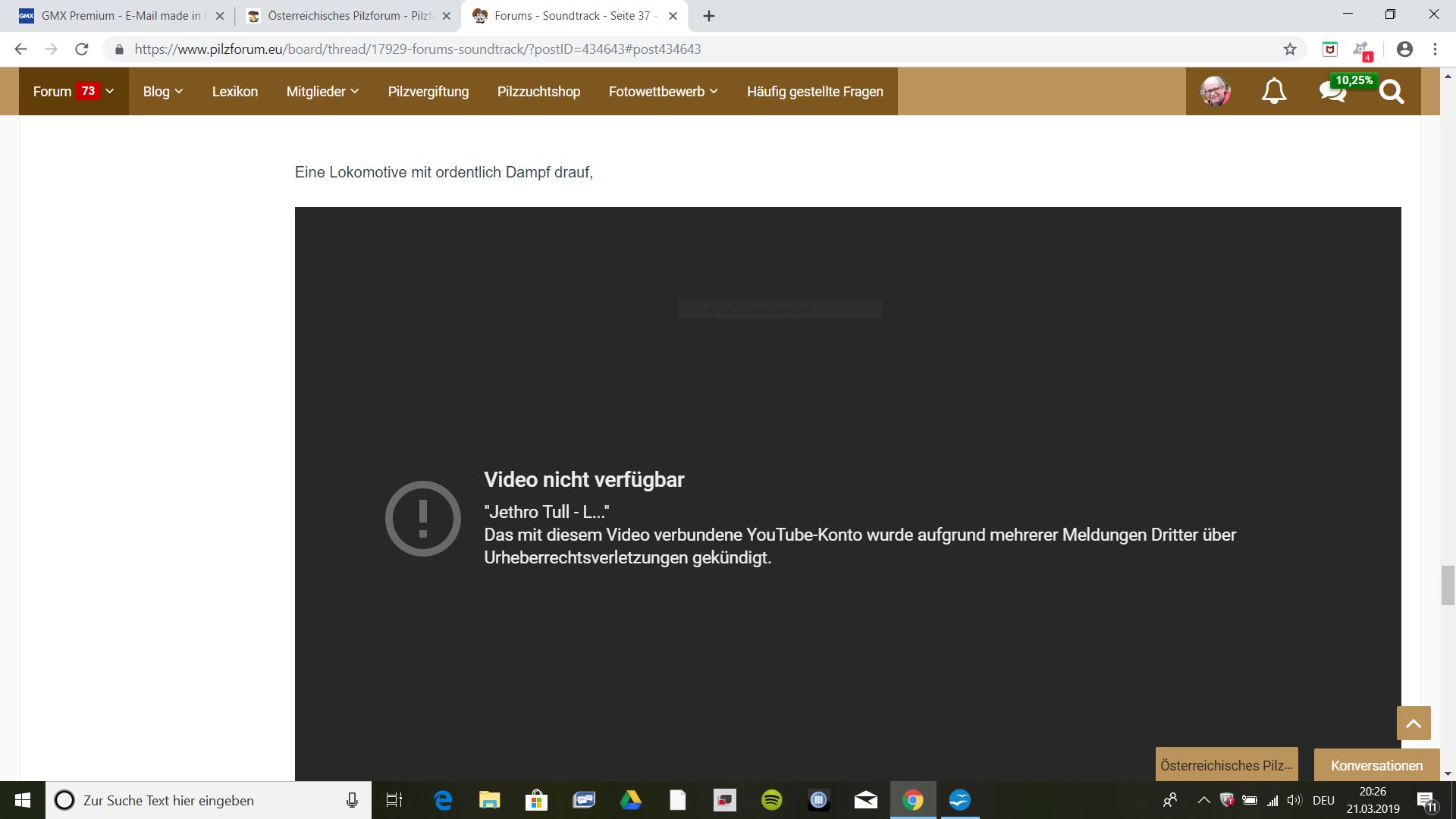Image resolution: width=1456 pixels, height=819 pixels.
Task: Click the scroll-to-top arrow button
Action: coord(1414,723)
